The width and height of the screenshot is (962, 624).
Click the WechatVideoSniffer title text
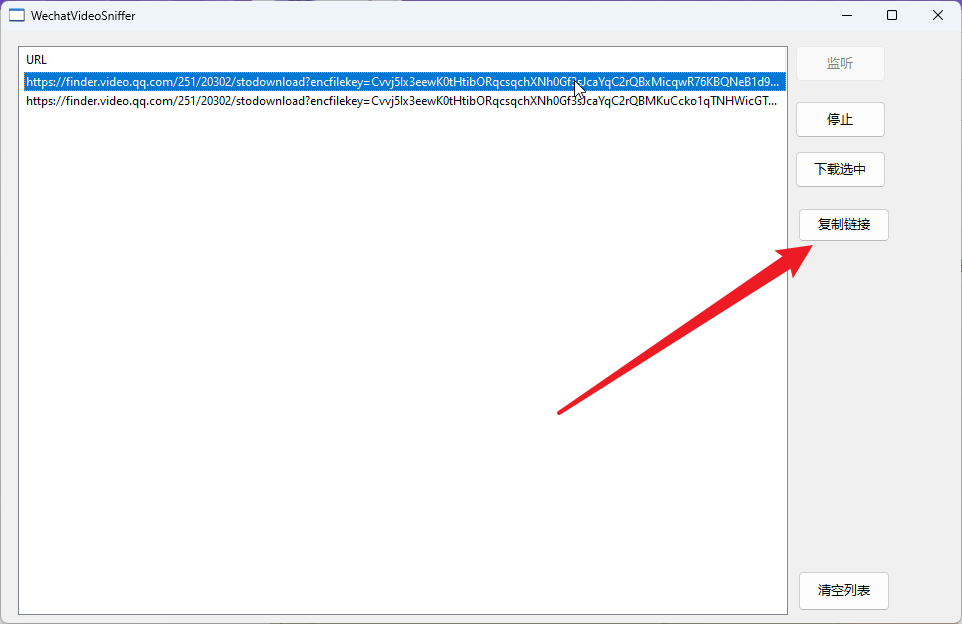click(x=83, y=15)
